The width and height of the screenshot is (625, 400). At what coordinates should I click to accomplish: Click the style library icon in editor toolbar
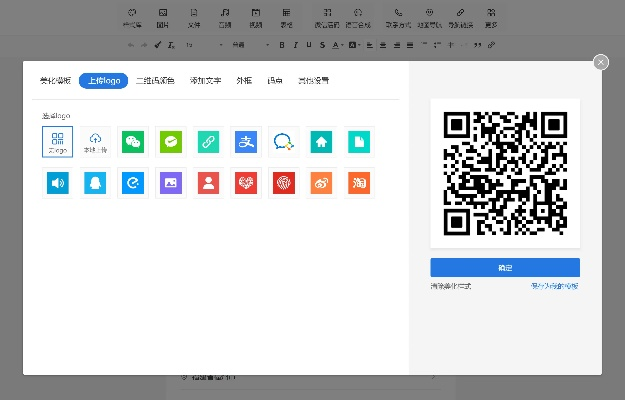click(132, 13)
